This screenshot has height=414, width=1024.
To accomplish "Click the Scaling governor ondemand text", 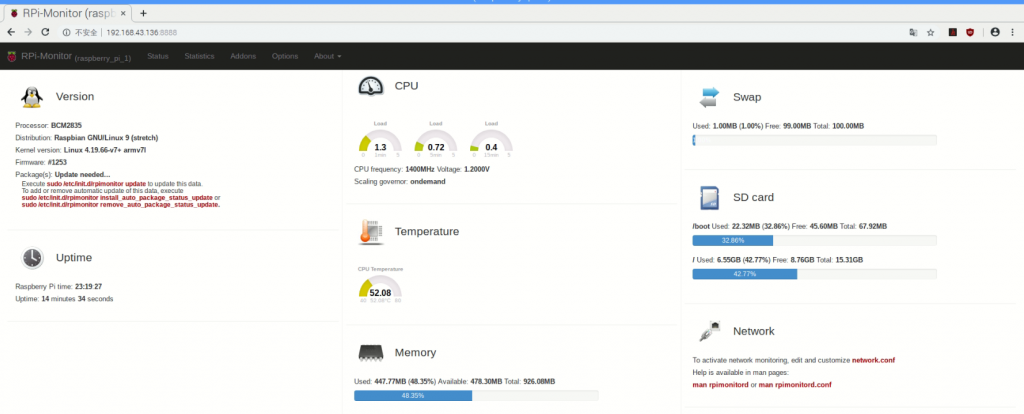I will 400,182.
